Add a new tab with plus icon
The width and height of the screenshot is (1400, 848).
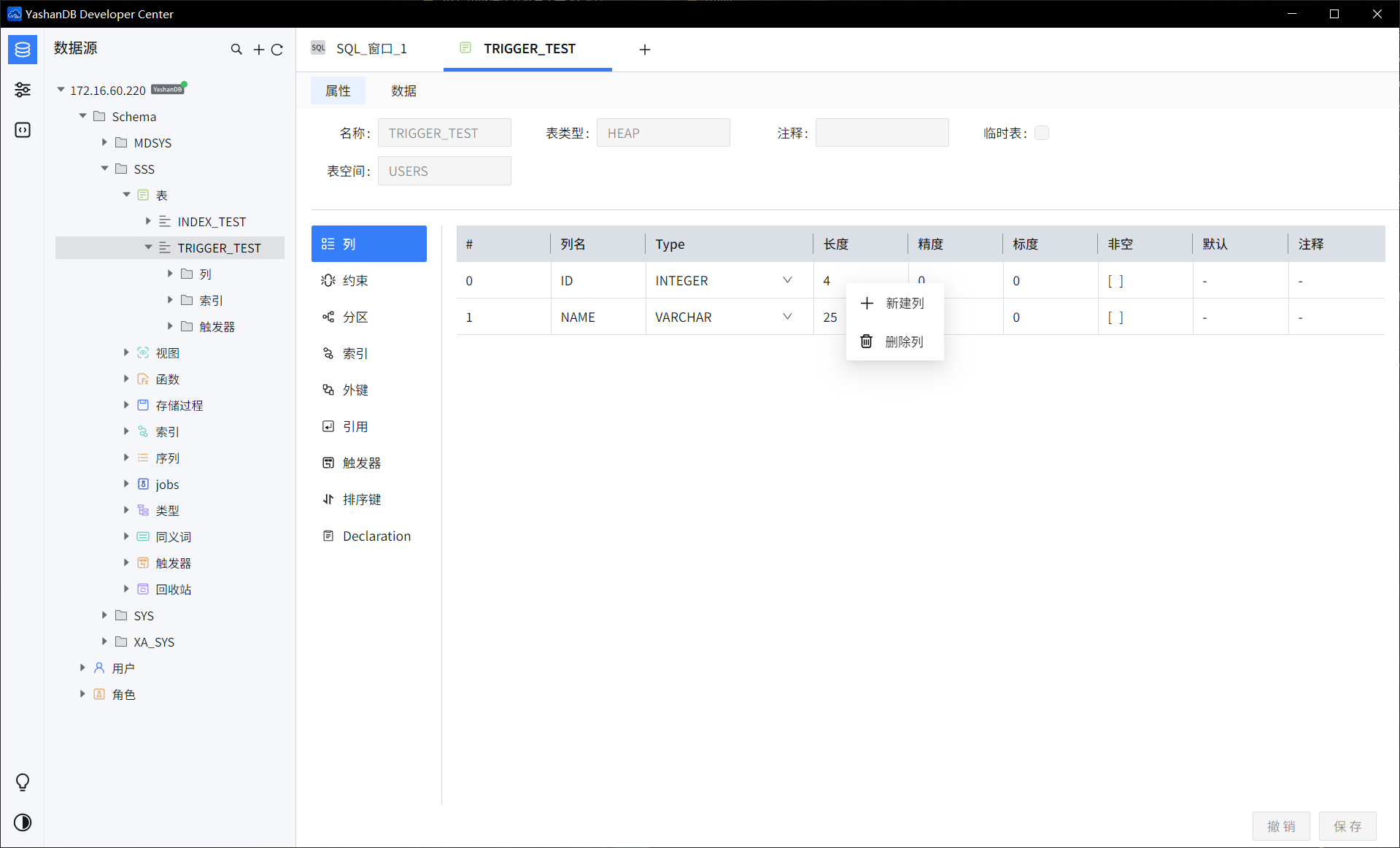pos(645,50)
